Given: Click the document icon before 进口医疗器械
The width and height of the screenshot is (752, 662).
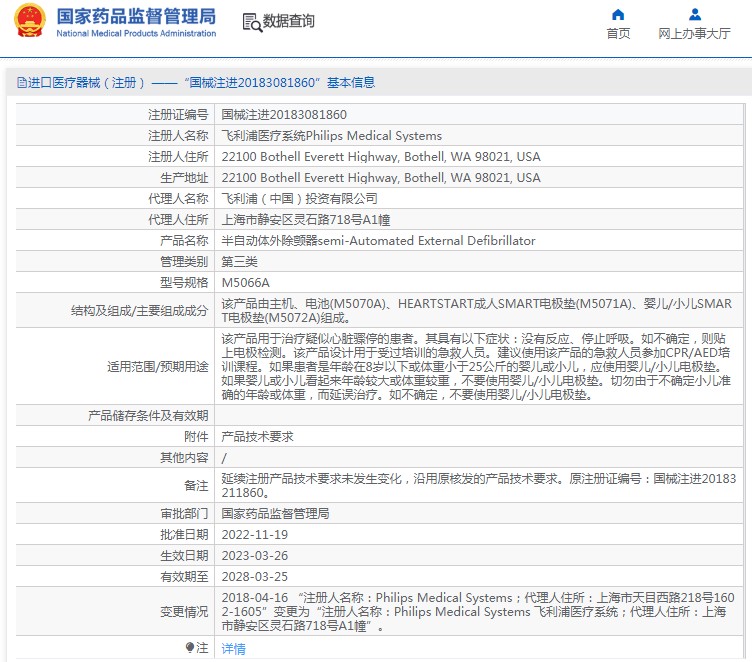Looking at the screenshot, I should click(22, 83).
